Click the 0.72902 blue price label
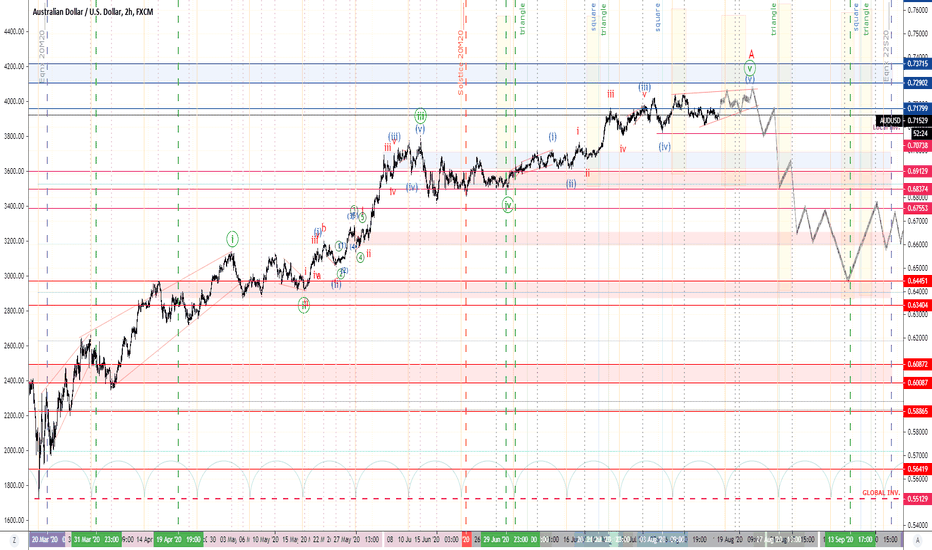 click(x=917, y=83)
